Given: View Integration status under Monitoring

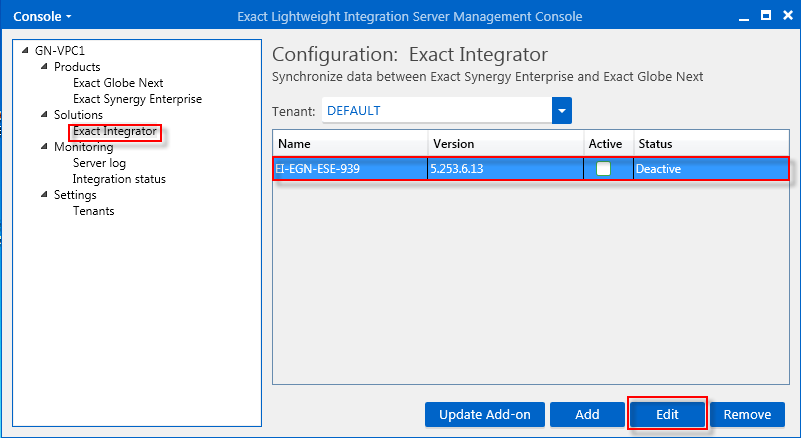Looking at the screenshot, I should click(119, 179).
